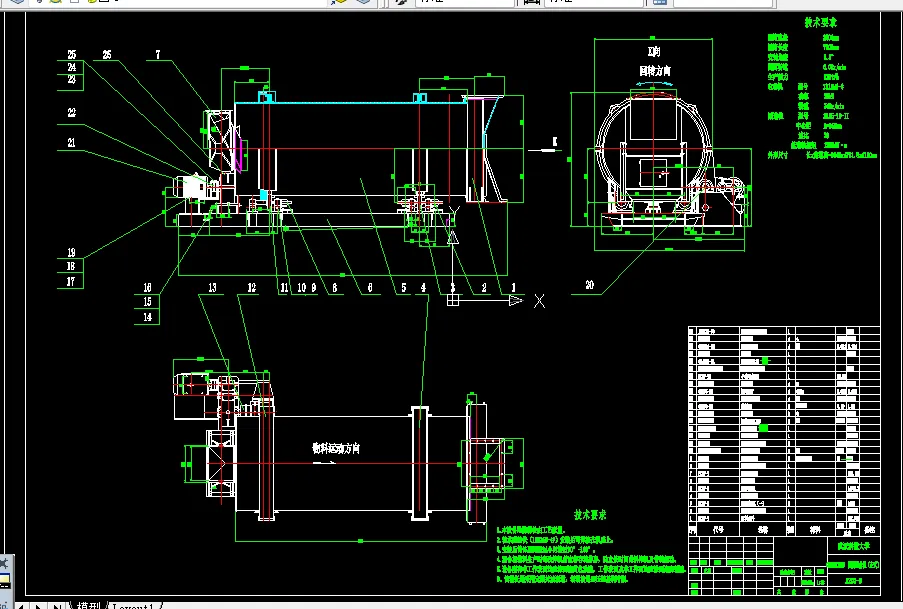This screenshot has width=903, height=609.
Task: Select part callout number 16
Action: [x=147, y=287]
